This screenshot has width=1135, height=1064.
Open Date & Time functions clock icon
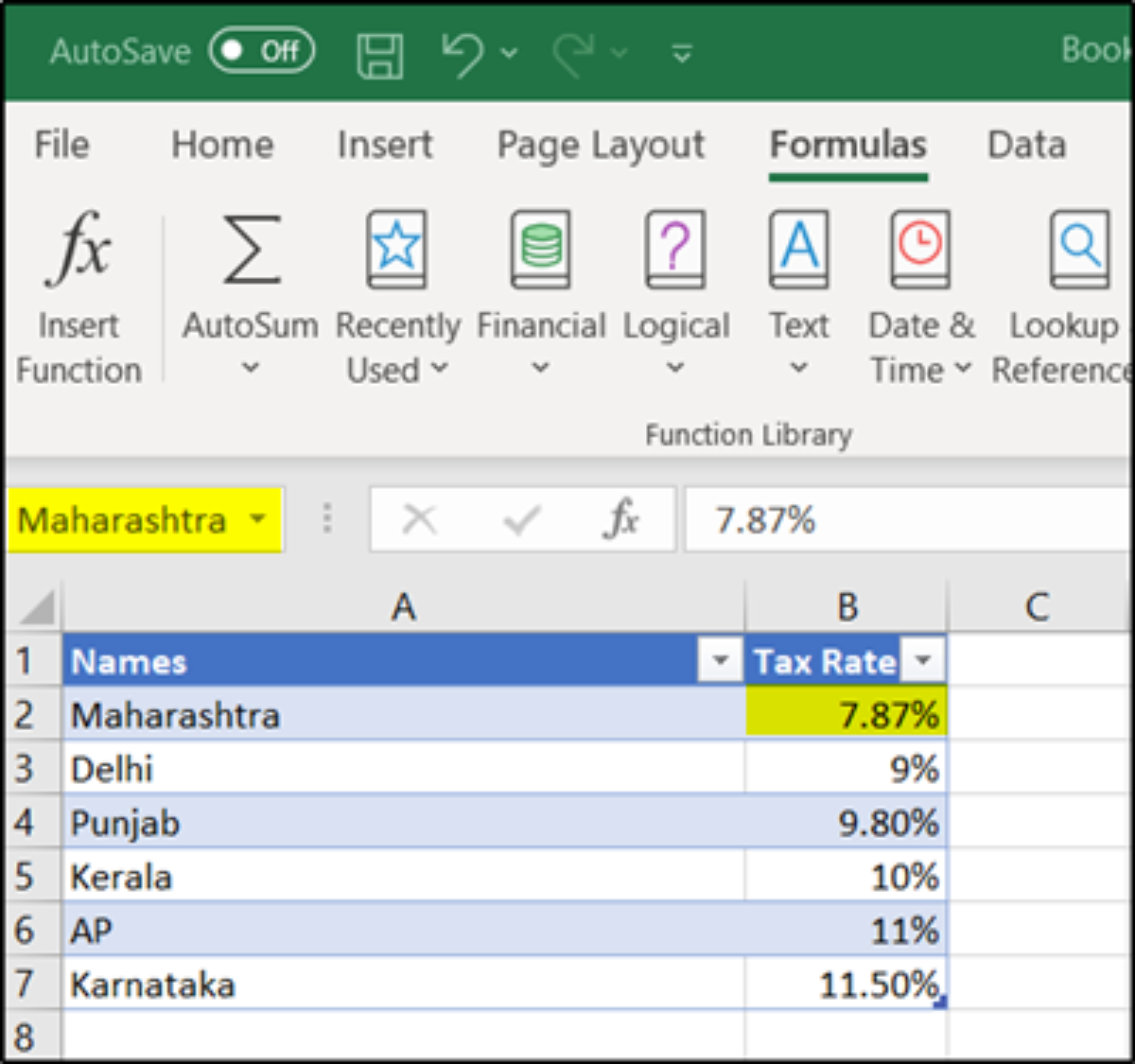(919, 249)
